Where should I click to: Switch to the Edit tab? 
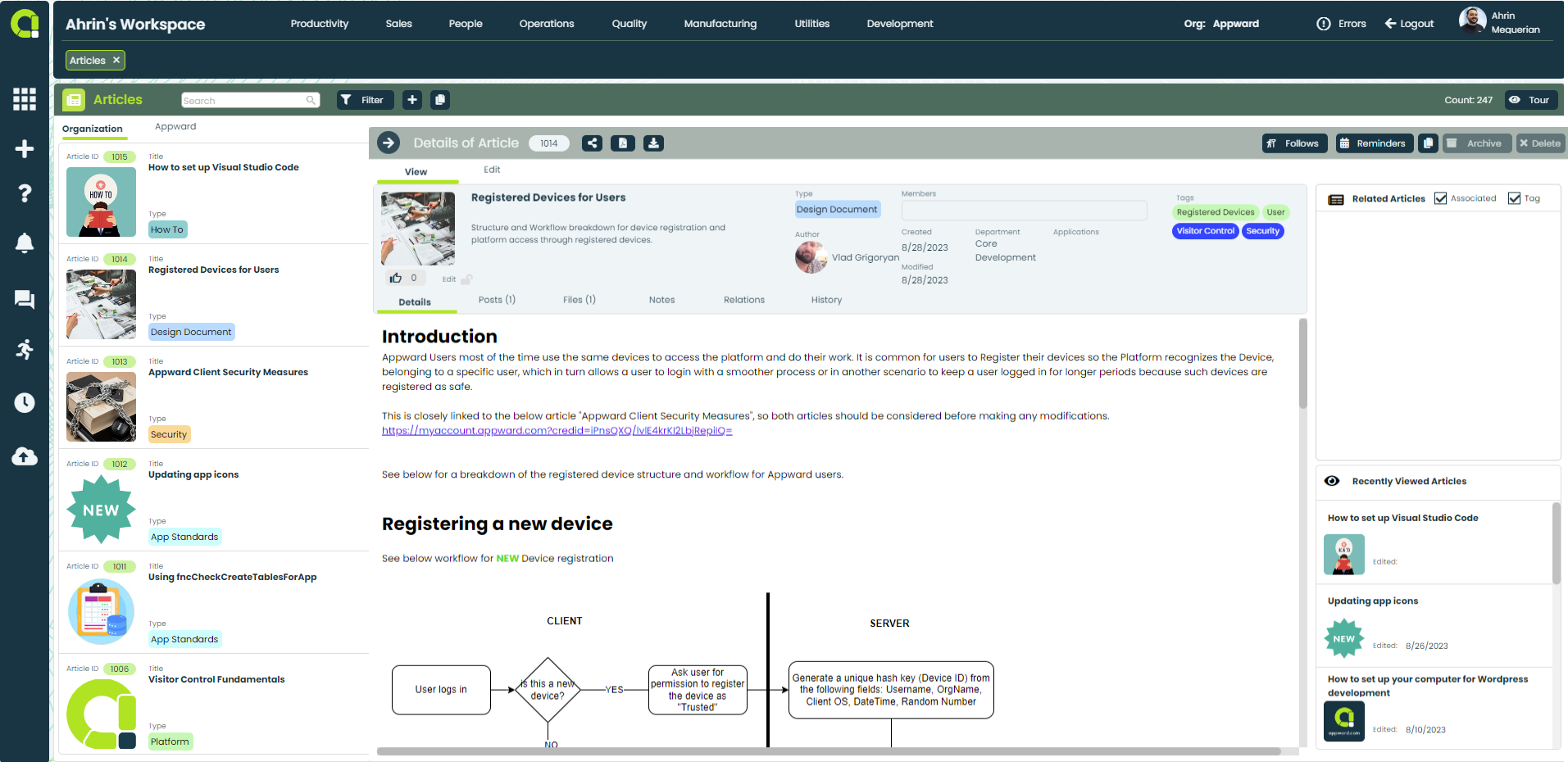click(492, 170)
